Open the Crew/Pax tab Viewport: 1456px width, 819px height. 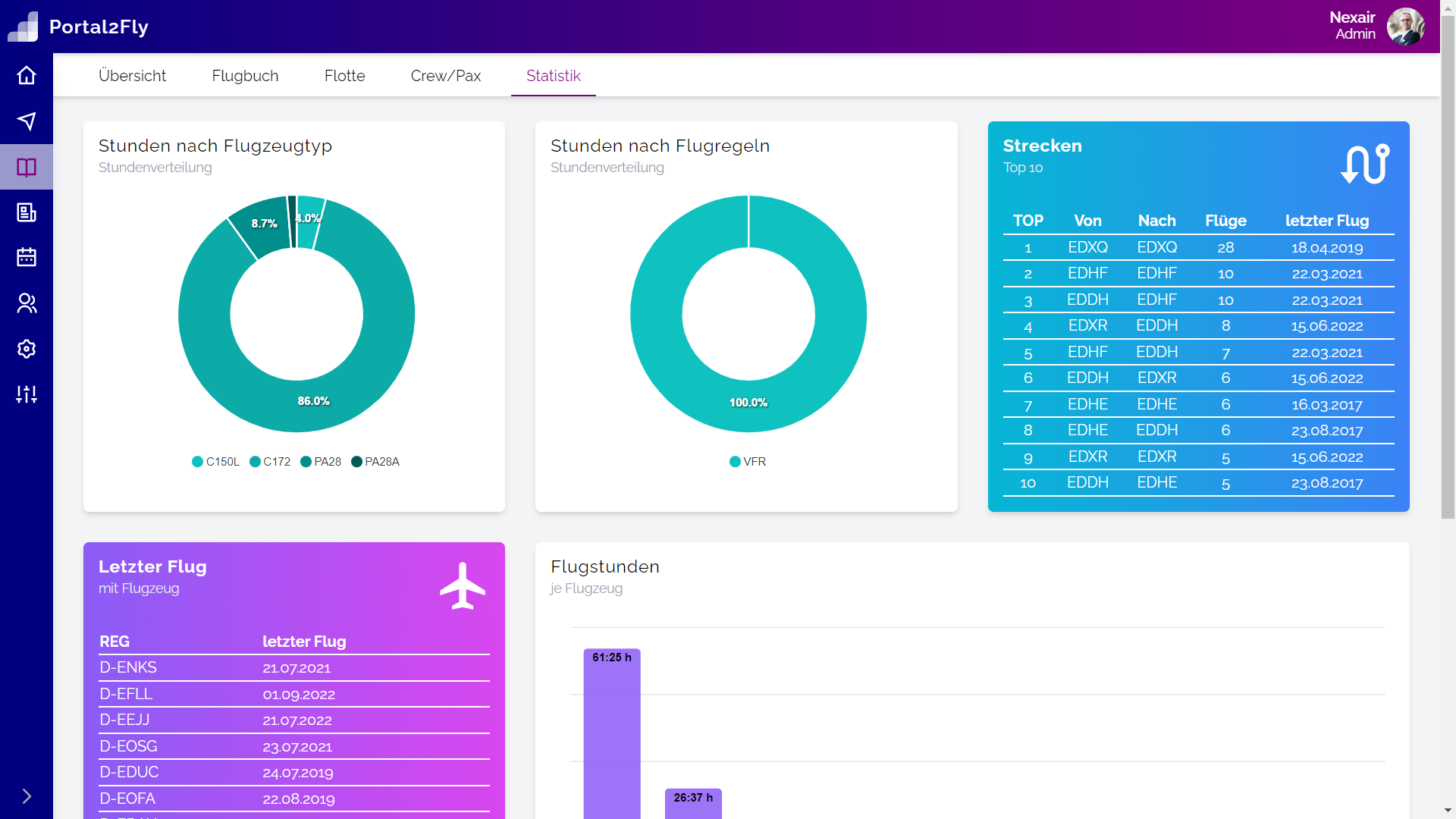click(446, 76)
